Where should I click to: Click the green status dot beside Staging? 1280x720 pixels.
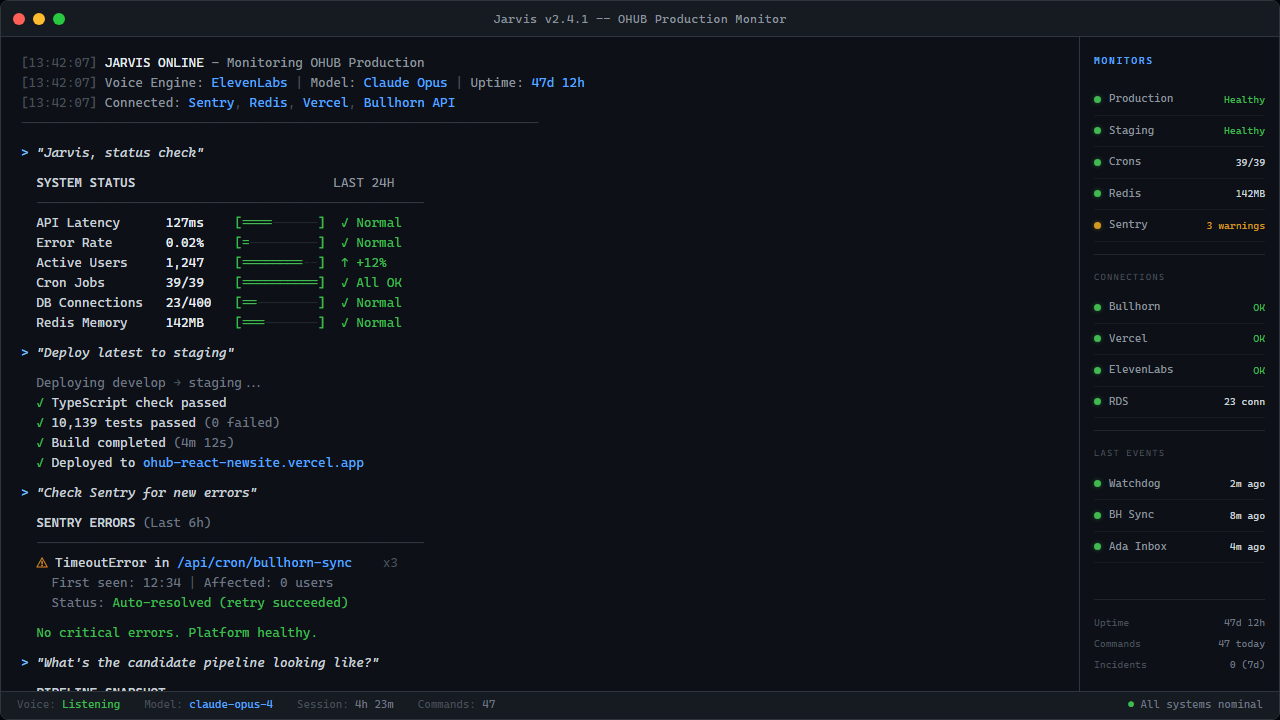click(x=1097, y=131)
